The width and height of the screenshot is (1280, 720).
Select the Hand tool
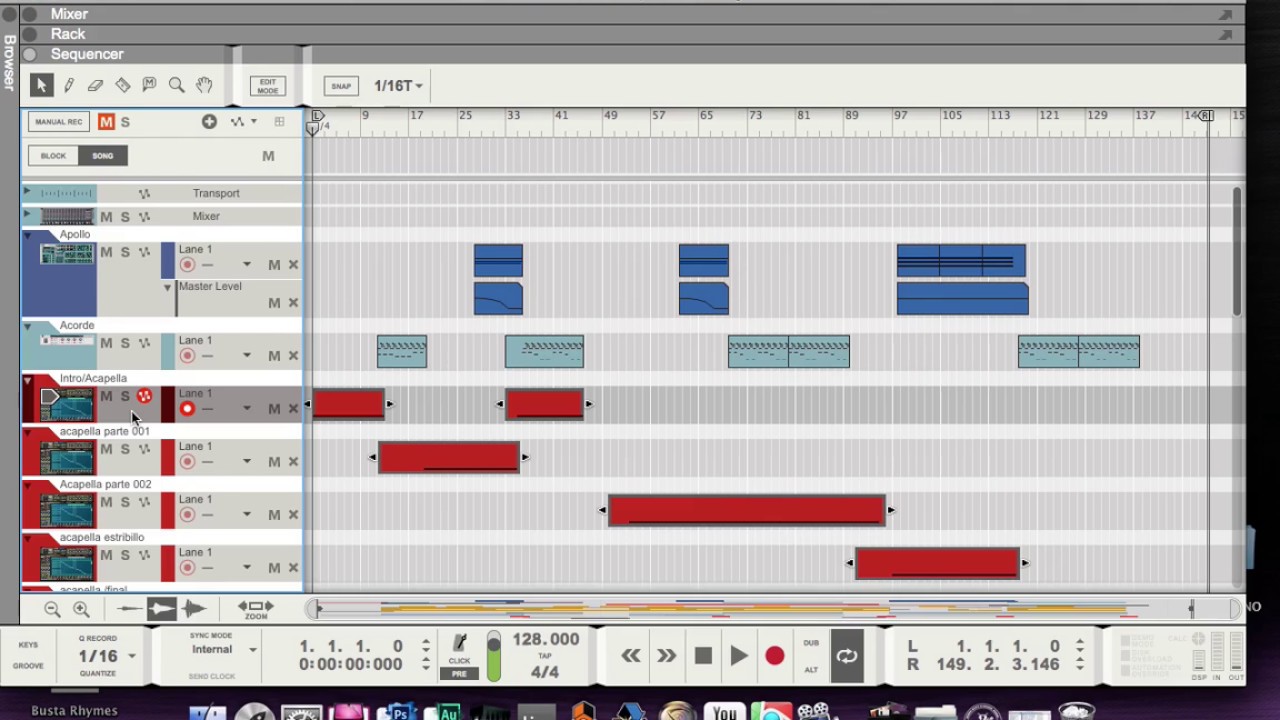204,86
